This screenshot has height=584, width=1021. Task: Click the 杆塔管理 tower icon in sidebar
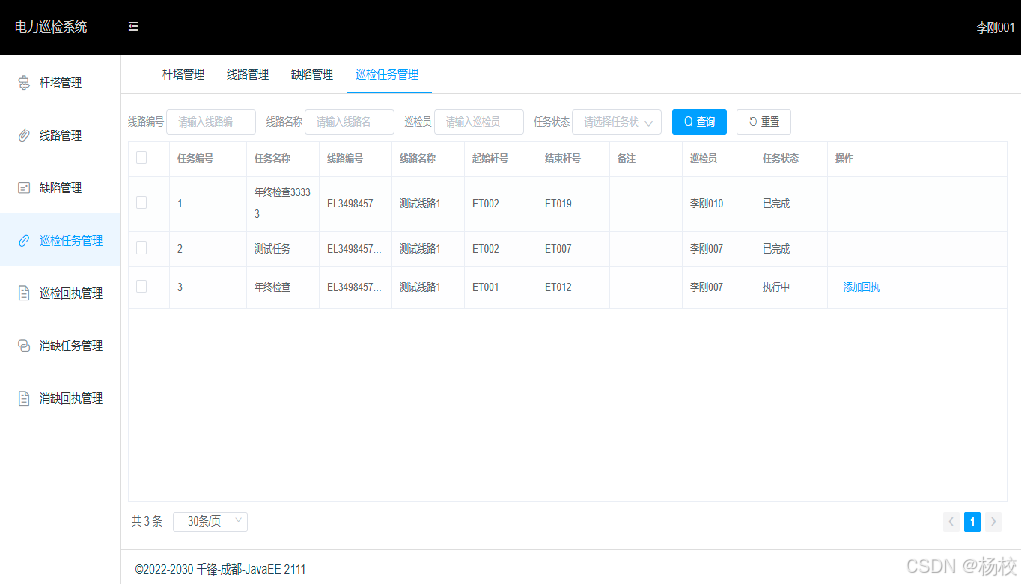[22, 82]
